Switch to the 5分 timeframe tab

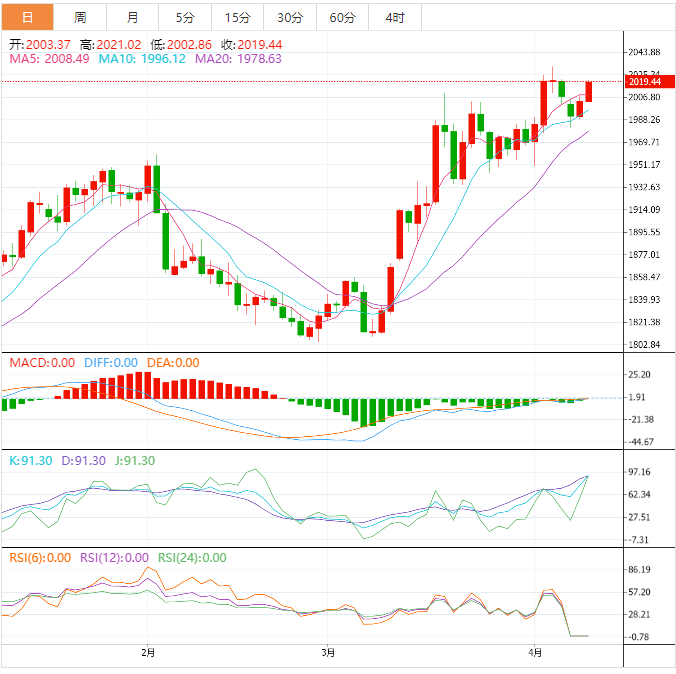(x=186, y=17)
